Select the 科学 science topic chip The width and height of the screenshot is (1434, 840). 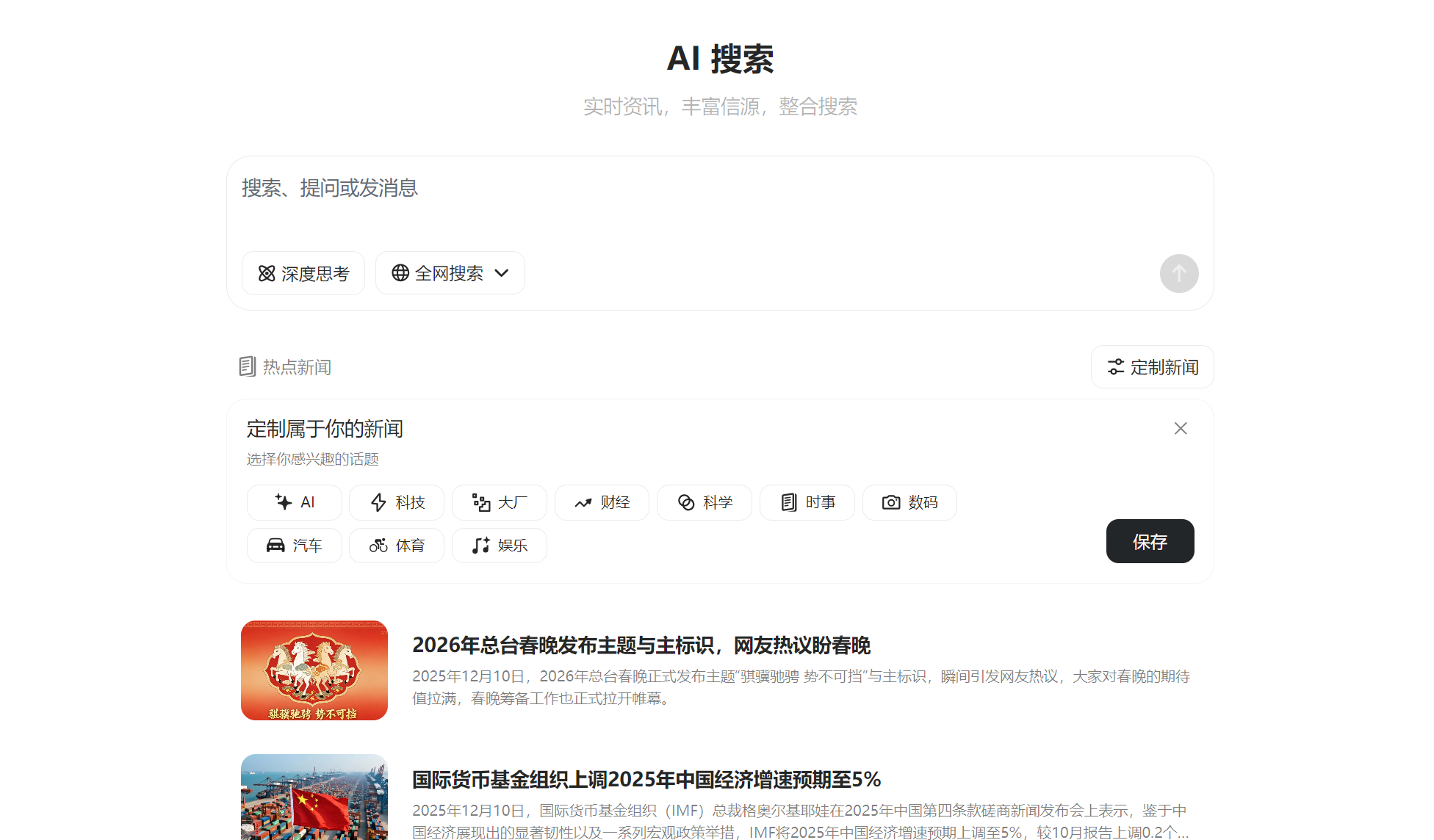(x=705, y=502)
